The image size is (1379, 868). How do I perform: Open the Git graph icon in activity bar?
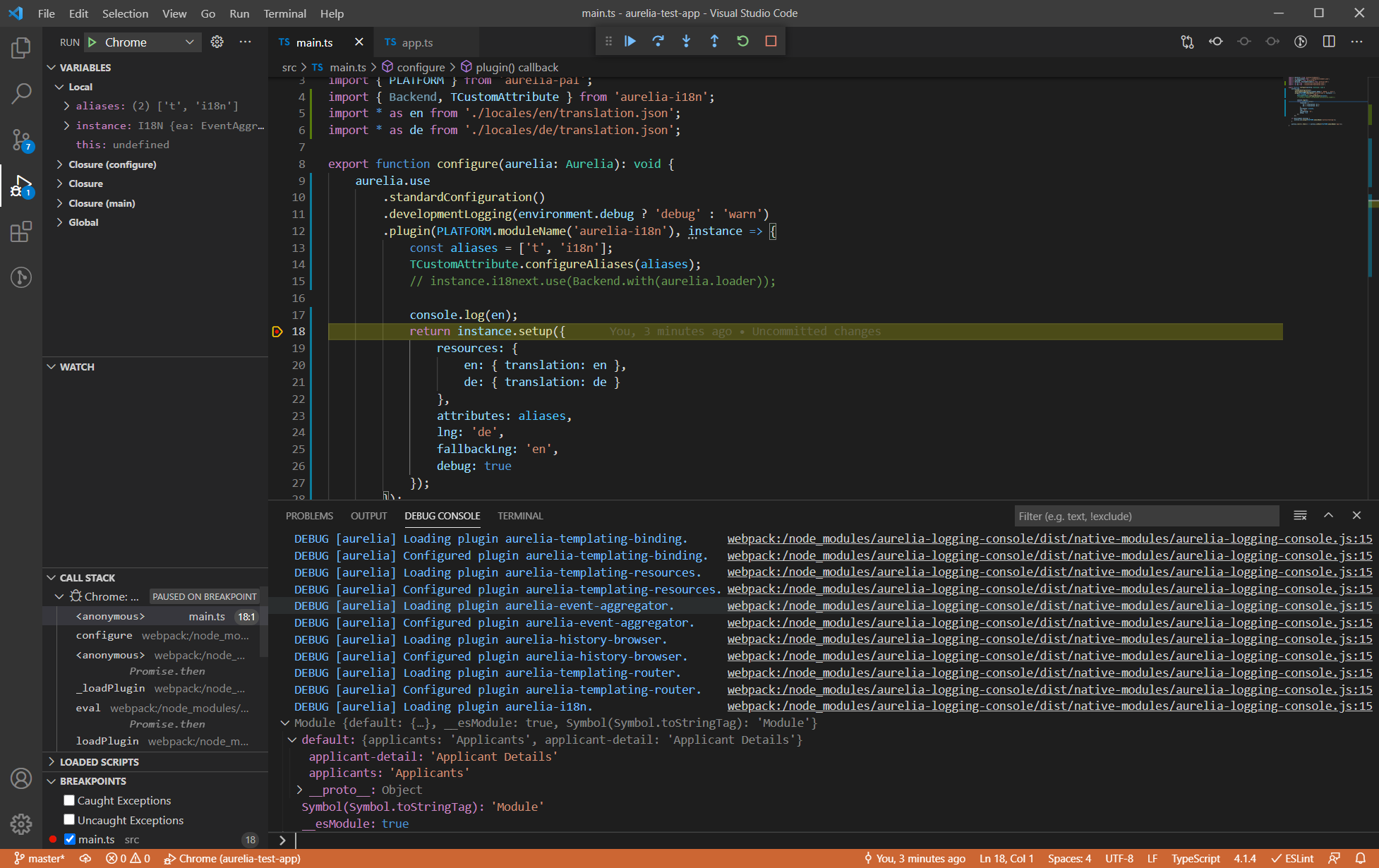[x=21, y=277]
